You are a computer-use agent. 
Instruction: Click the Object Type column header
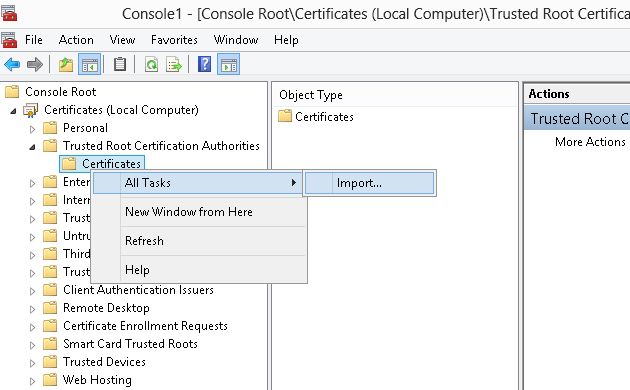click(x=311, y=95)
